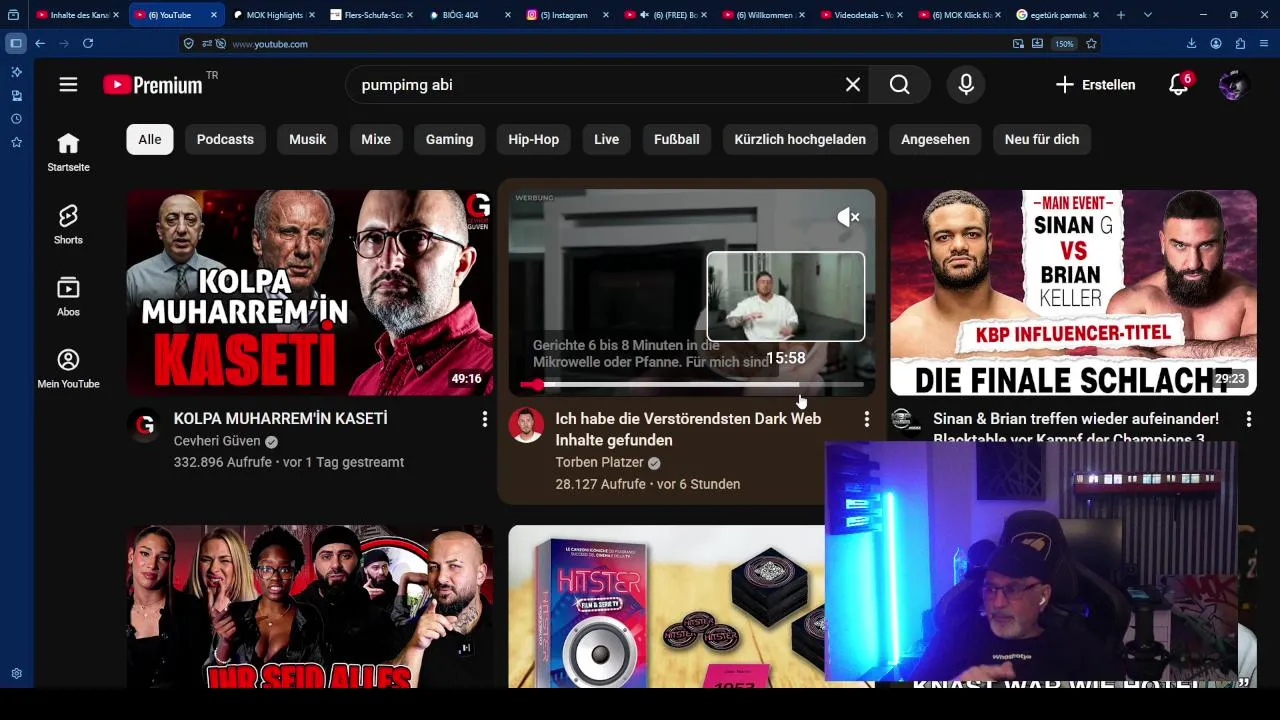Open options menu for KOLPA MUHARREM'İN KASETİ

pyautogui.click(x=485, y=419)
